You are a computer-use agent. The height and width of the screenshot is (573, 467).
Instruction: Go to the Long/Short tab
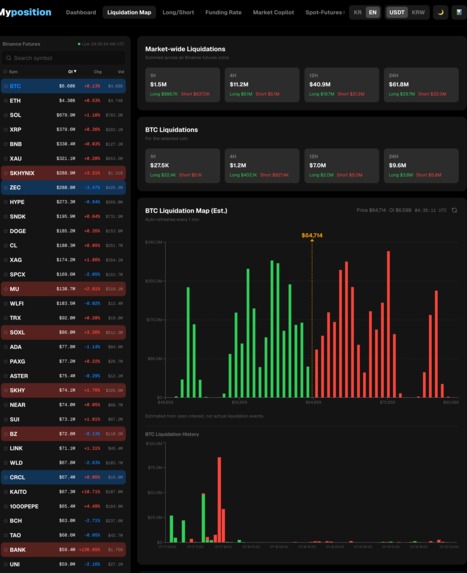coord(178,12)
